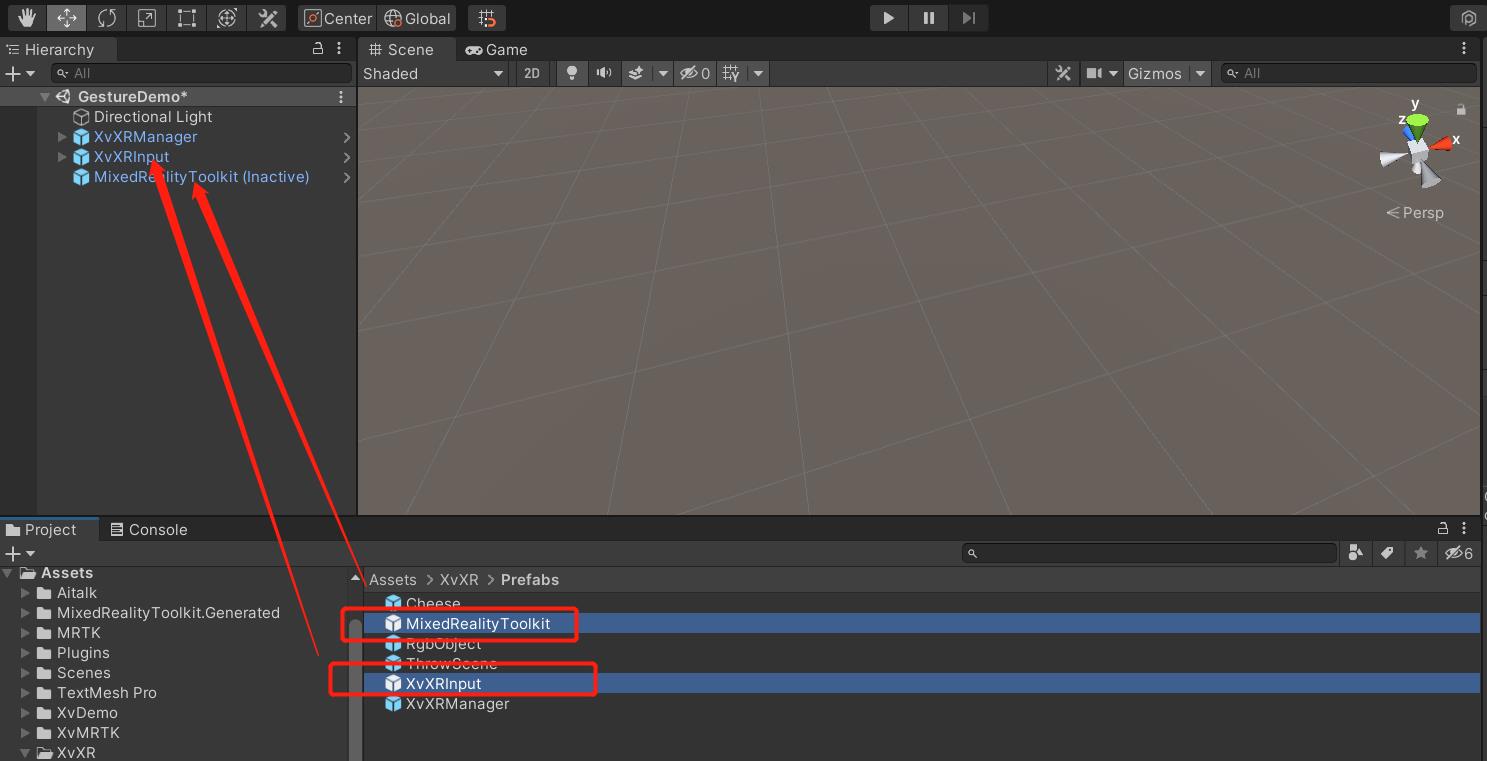Click the green Y axis cone
This screenshot has width=1487, height=761.
coord(1417,124)
